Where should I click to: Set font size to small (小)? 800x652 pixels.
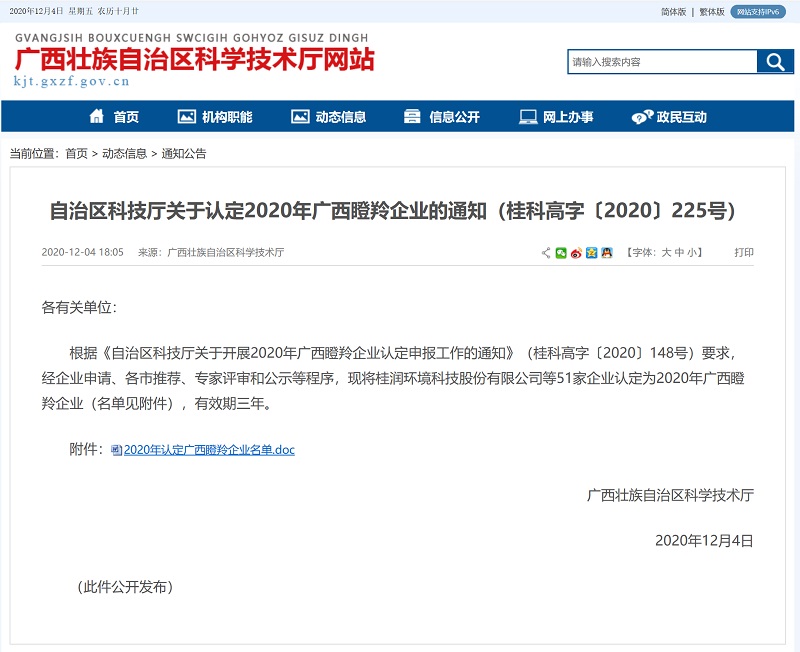(693, 253)
